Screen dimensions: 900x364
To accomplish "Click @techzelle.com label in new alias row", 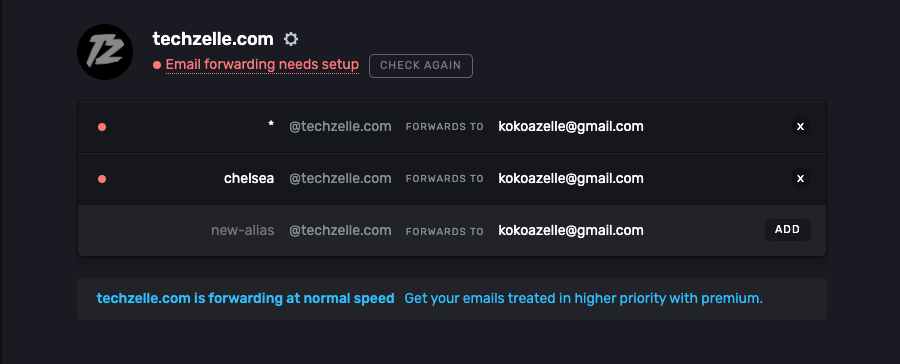I will tap(340, 230).
